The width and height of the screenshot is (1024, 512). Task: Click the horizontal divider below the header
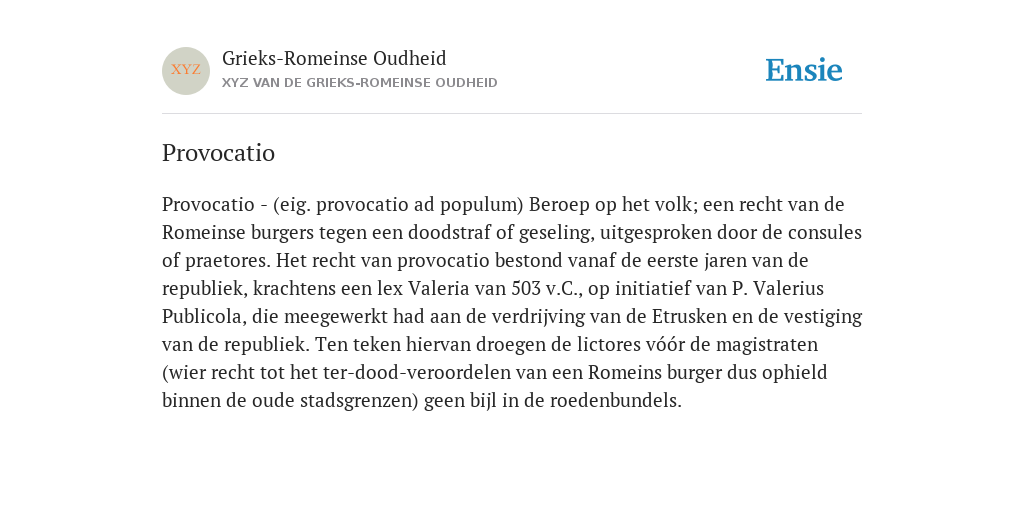(x=512, y=114)
